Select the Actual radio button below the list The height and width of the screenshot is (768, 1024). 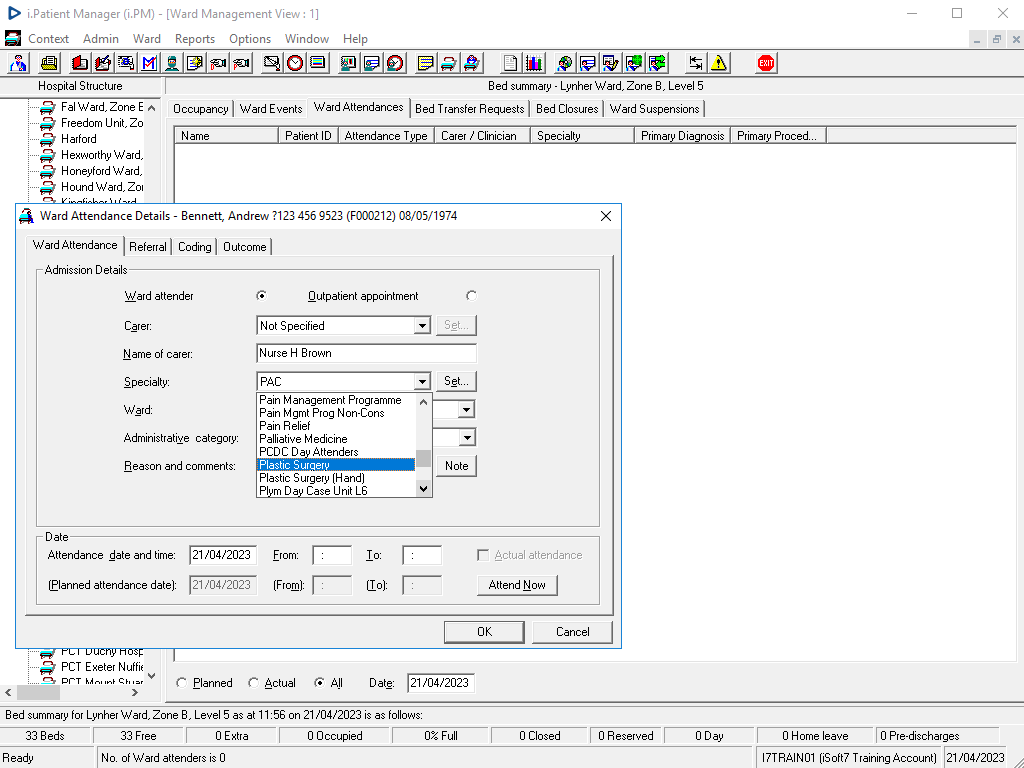(253, 682)
